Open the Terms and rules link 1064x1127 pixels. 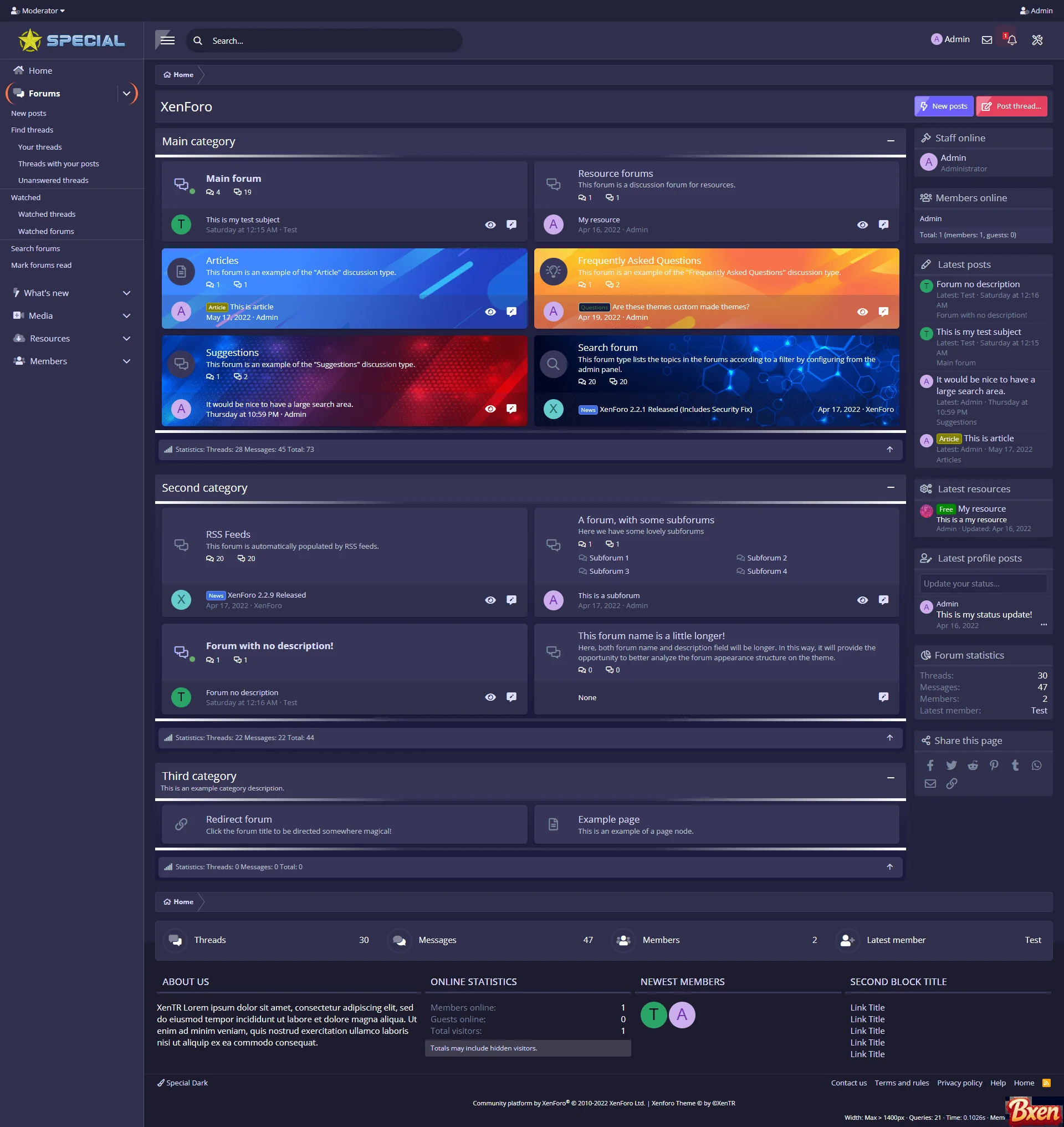[901, 1083]
